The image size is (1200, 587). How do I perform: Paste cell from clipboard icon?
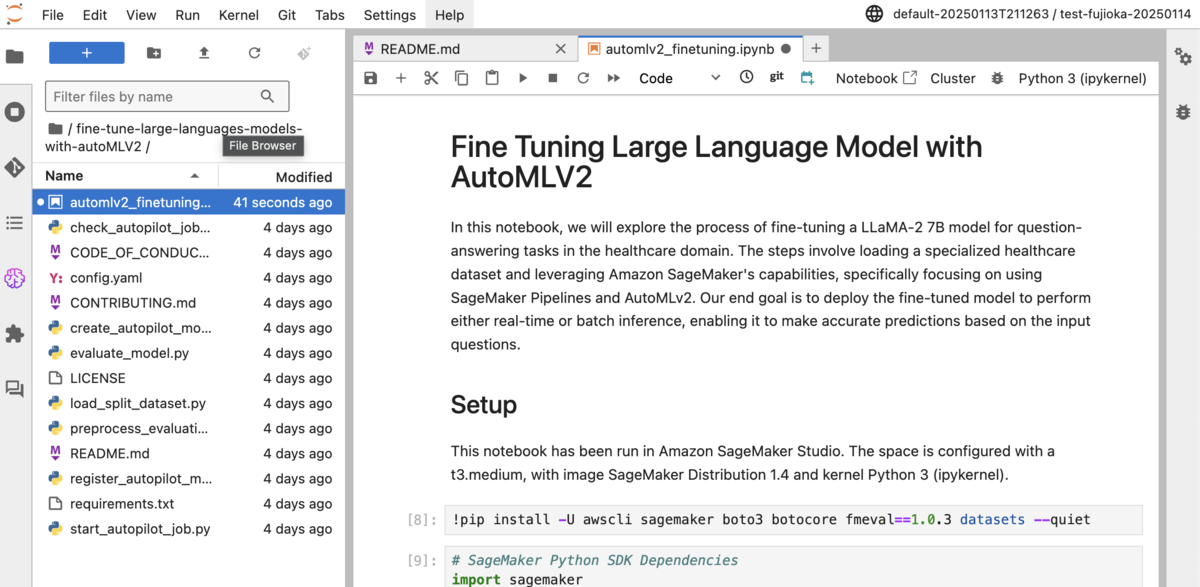[492, 78]
